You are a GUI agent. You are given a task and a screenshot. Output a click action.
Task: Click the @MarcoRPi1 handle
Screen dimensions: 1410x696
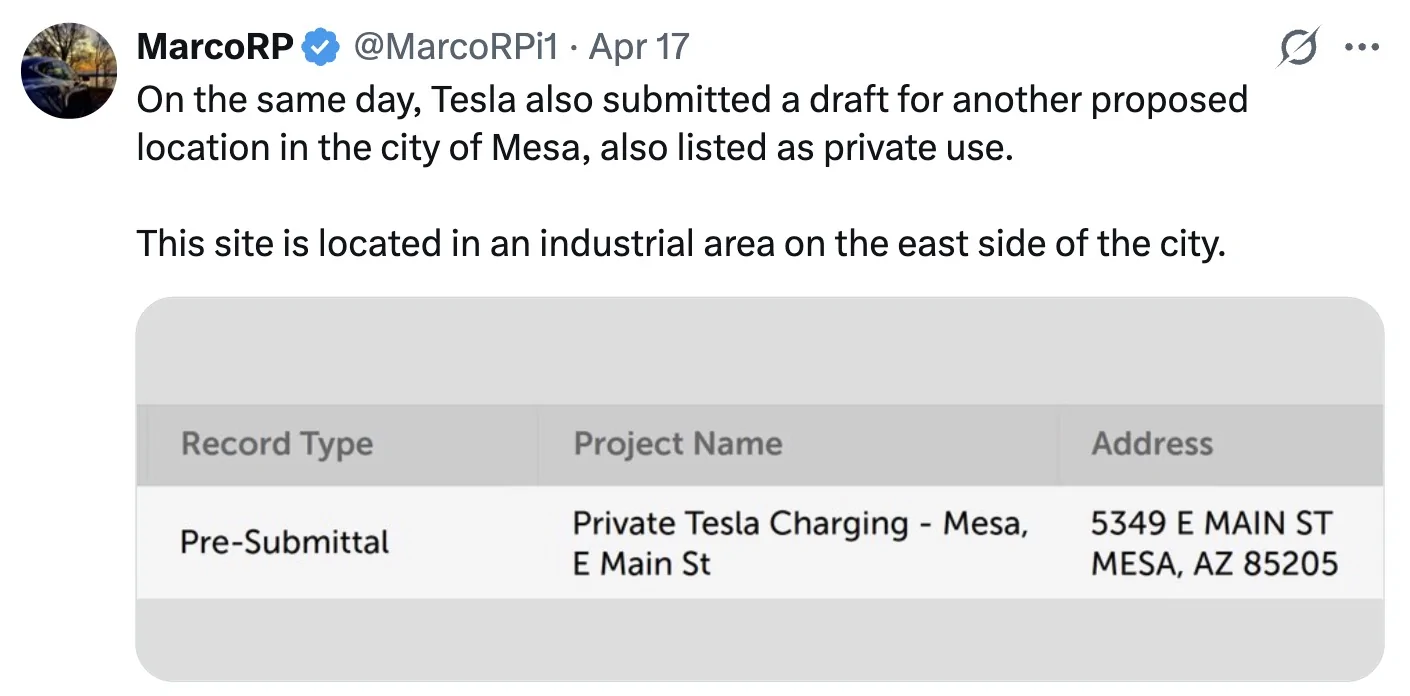click(455, 45)
